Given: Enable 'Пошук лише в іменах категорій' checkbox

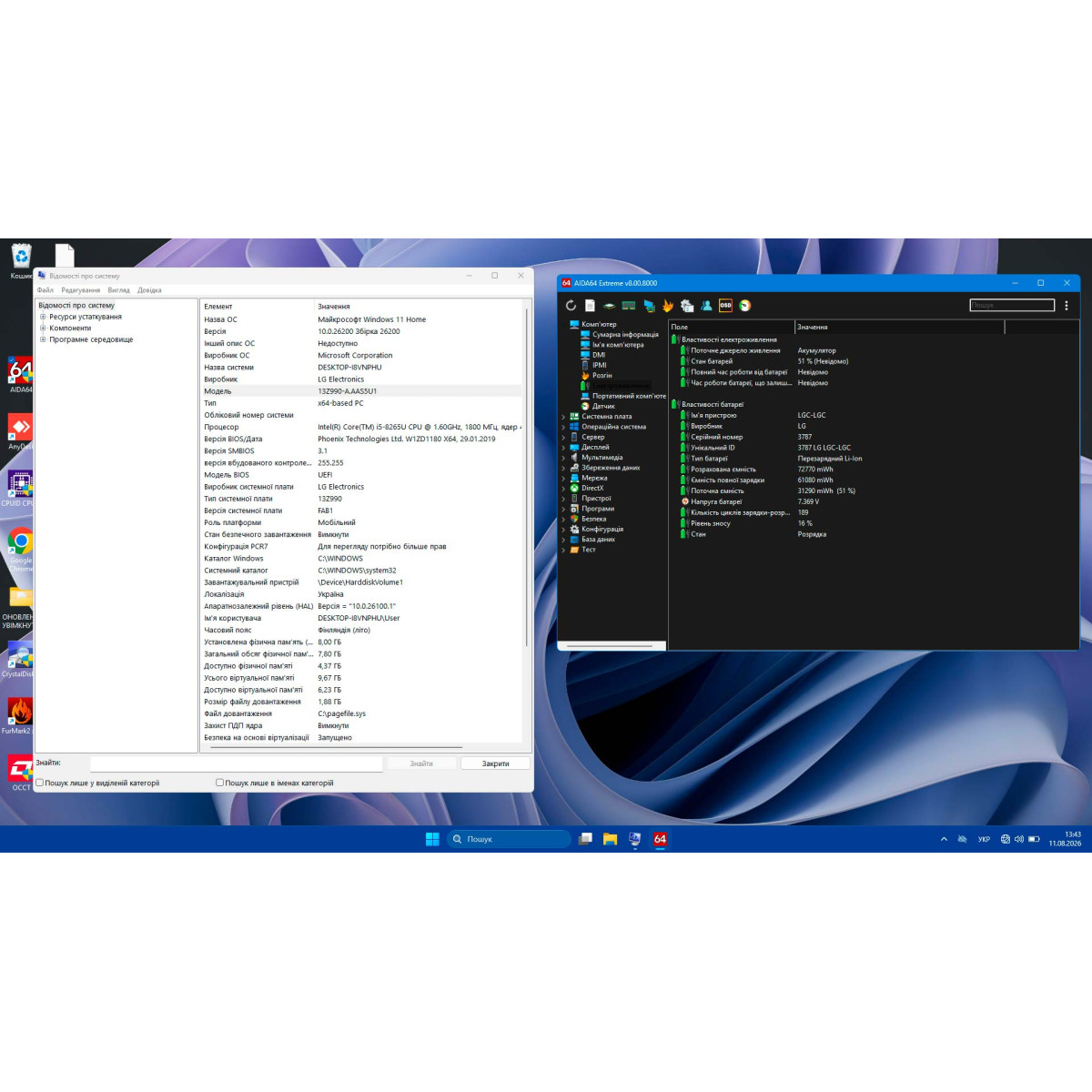Looking at the screenshot, I should pyautogui.click(x=219, y=783).
